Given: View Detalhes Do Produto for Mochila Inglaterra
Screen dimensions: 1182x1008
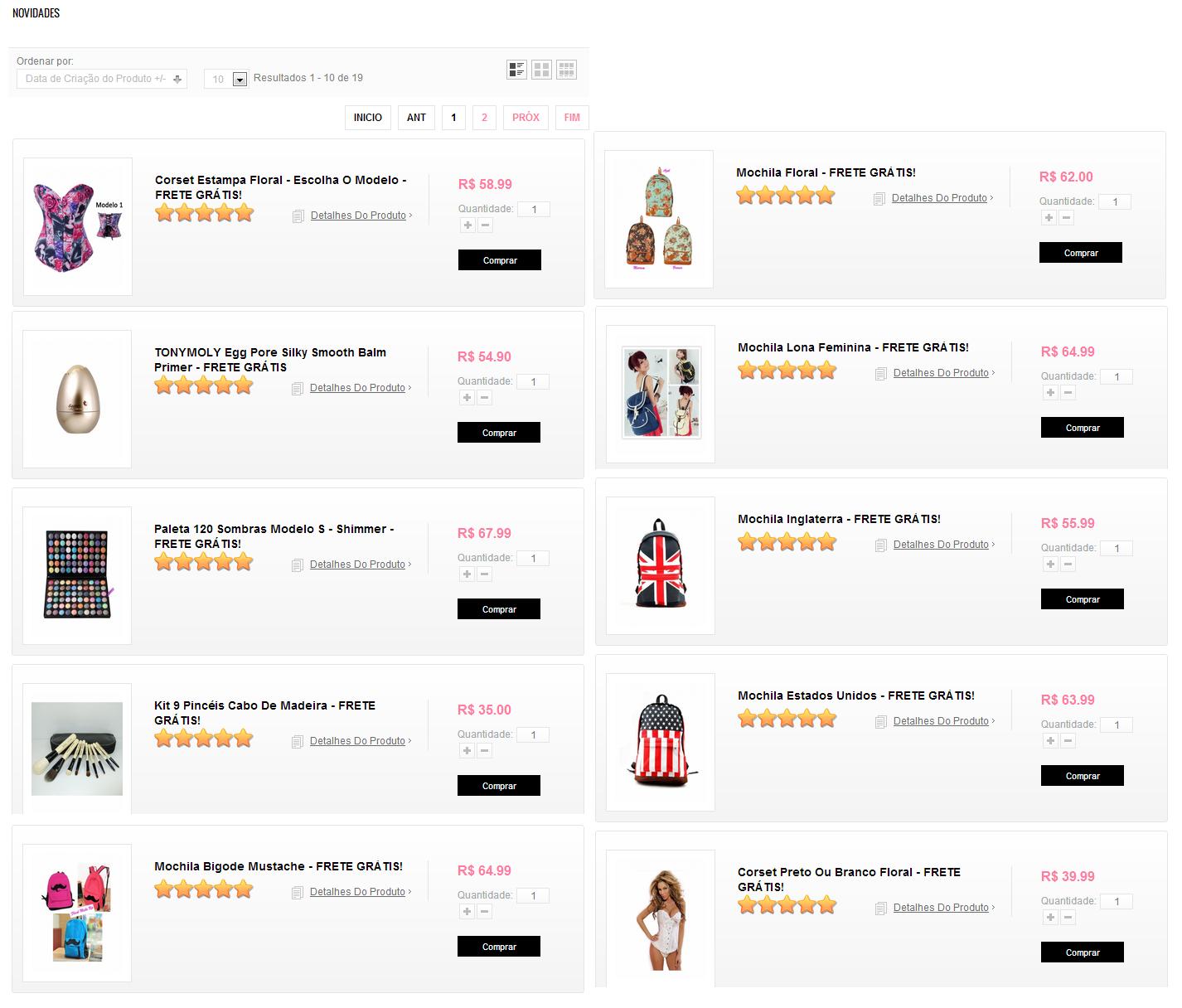Looking at the screenshot, I should [941, 545].
